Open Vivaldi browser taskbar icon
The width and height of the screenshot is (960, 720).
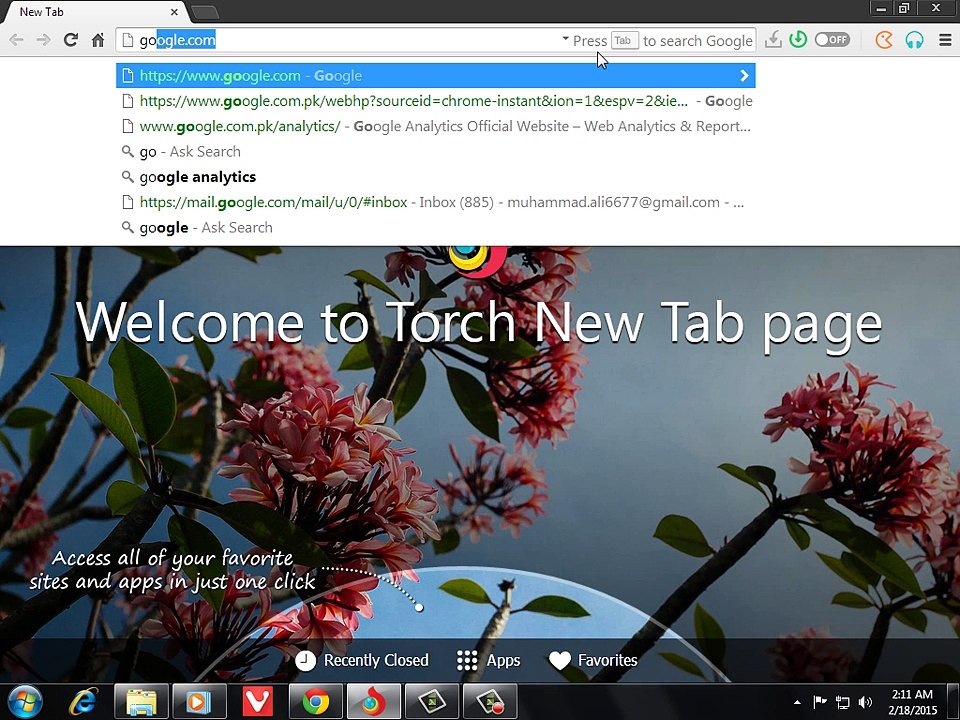tap(258, 702)
